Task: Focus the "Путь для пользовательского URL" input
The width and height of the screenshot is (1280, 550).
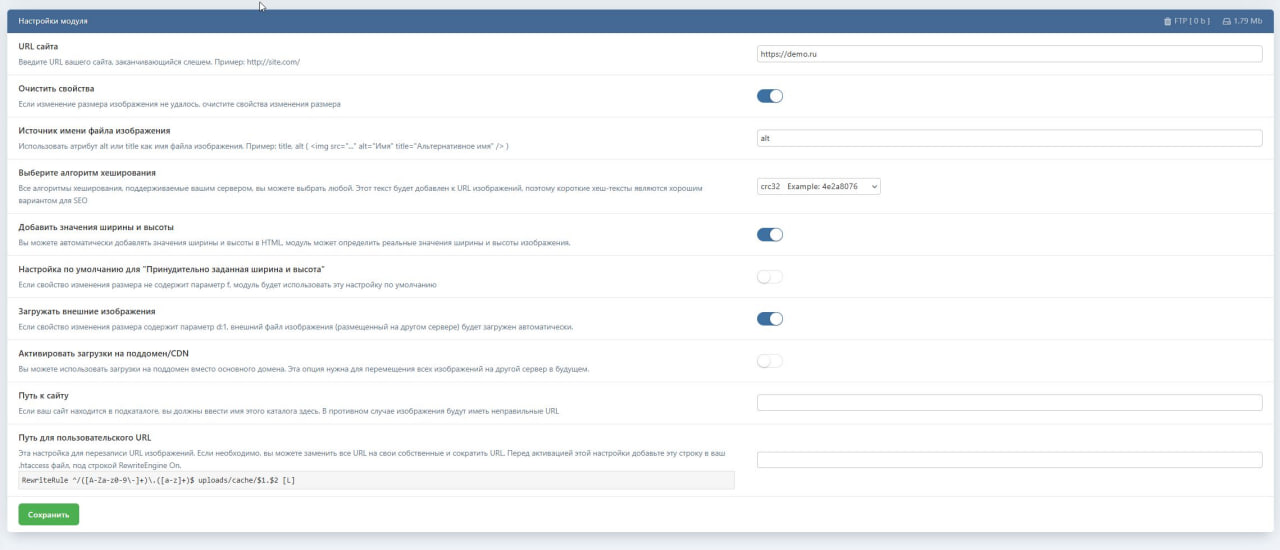Action: 1009,460
